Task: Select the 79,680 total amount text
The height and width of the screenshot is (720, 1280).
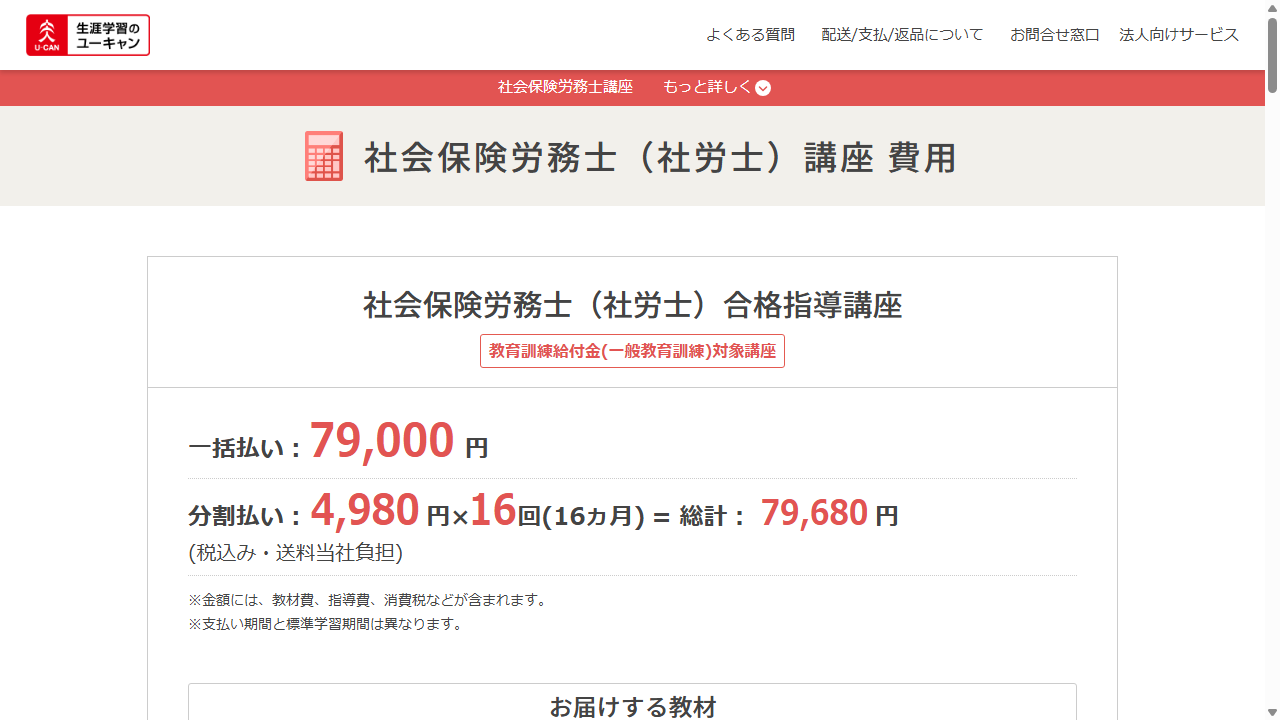Action: (x=814, y=513)
